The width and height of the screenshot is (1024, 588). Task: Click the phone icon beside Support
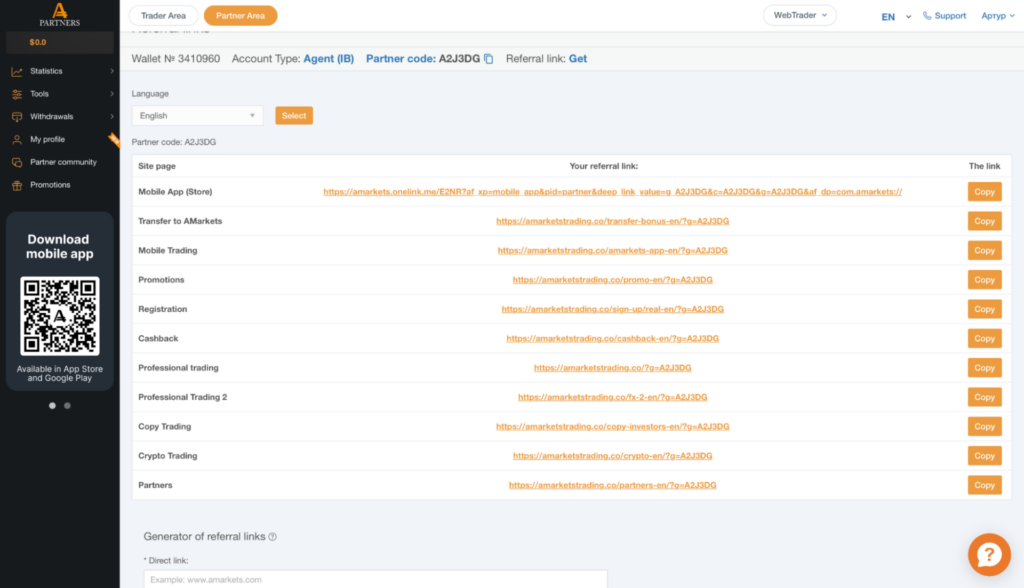click(x=927, y=16)
